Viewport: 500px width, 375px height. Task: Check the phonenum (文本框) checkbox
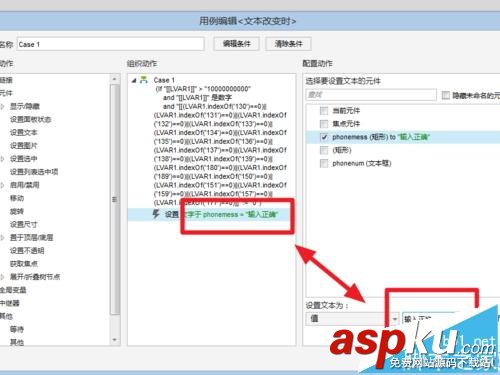click(x=324, y=163)
